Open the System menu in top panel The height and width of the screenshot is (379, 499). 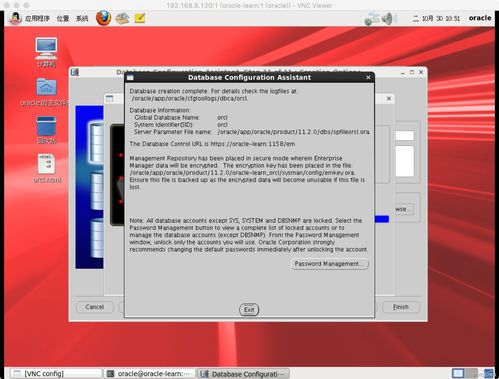[82, 18]
